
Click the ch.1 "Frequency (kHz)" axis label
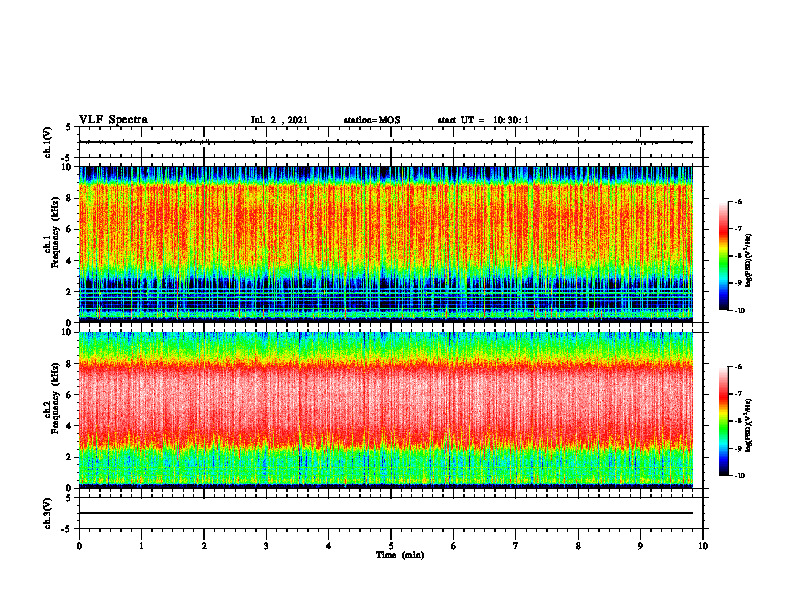56,232
